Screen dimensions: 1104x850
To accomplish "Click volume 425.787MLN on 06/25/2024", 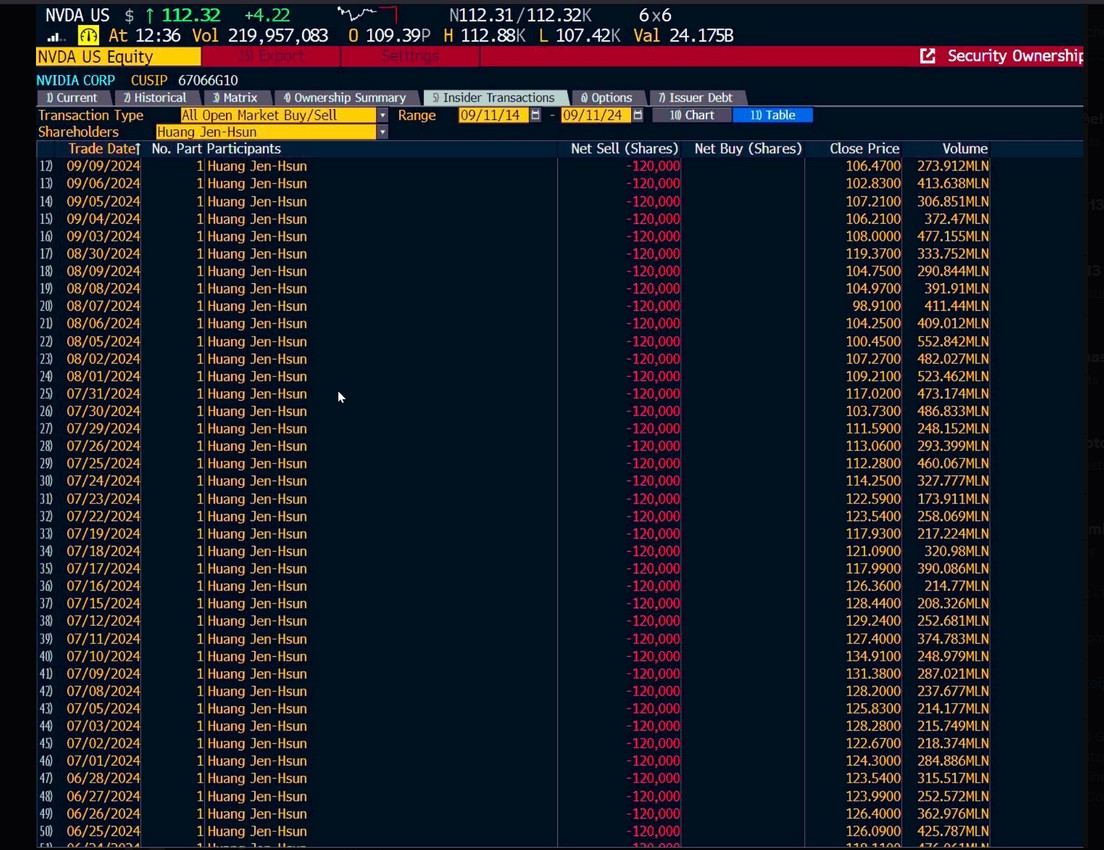I will coord(953,832).
